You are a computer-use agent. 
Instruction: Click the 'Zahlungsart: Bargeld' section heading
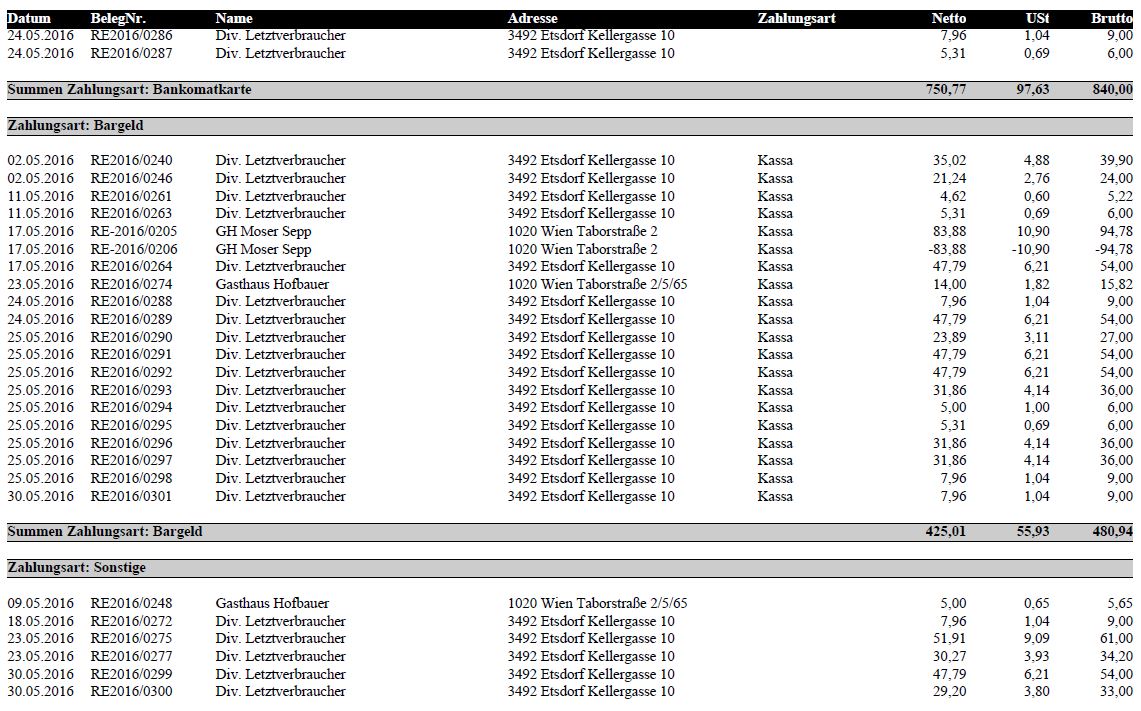(x=76, y=126)
